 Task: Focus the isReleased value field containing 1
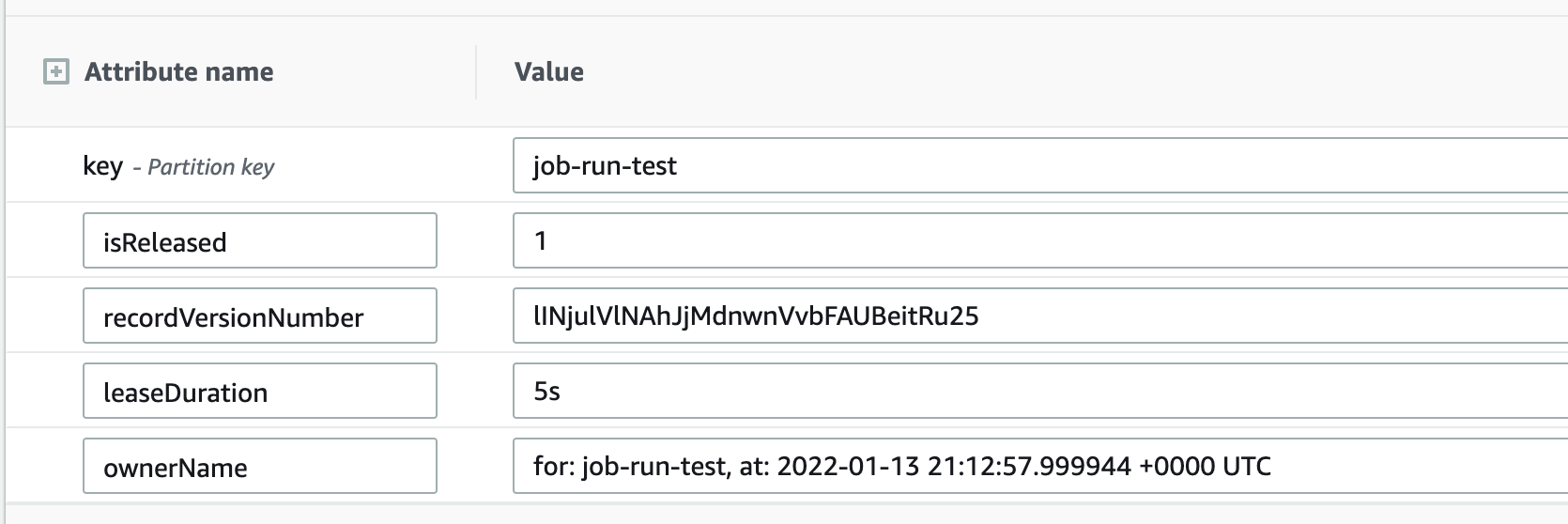[x=1040, y=240]
